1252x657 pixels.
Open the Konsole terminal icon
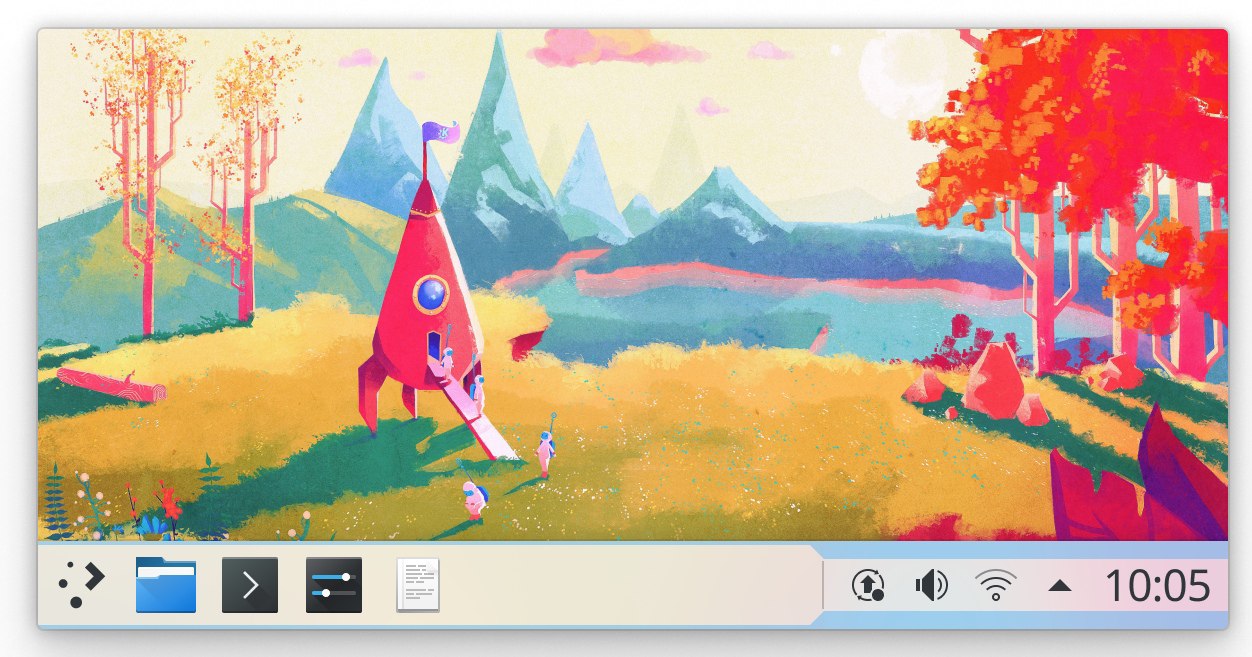250,585
